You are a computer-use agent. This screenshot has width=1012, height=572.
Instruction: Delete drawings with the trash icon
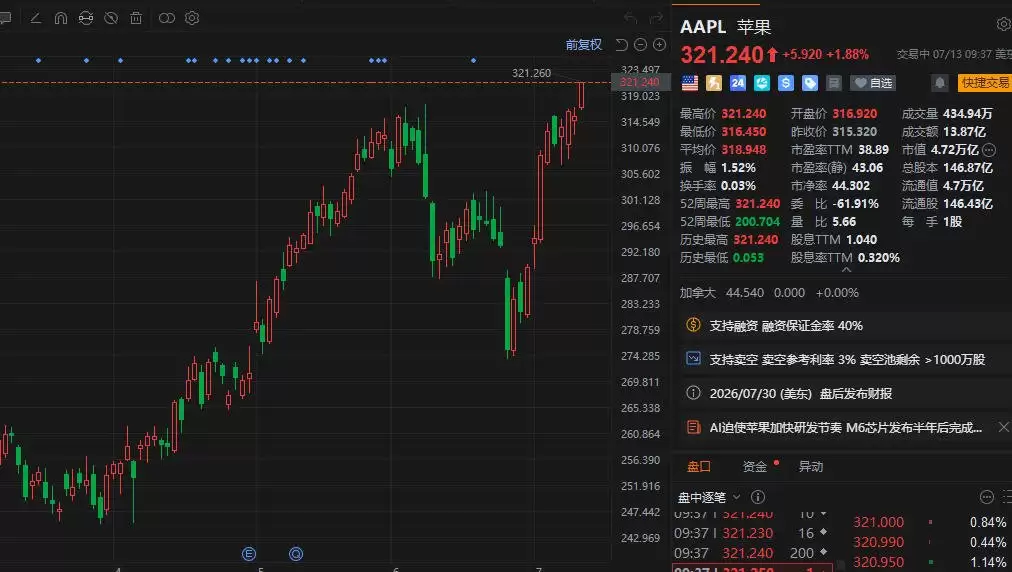coord(136,18)
